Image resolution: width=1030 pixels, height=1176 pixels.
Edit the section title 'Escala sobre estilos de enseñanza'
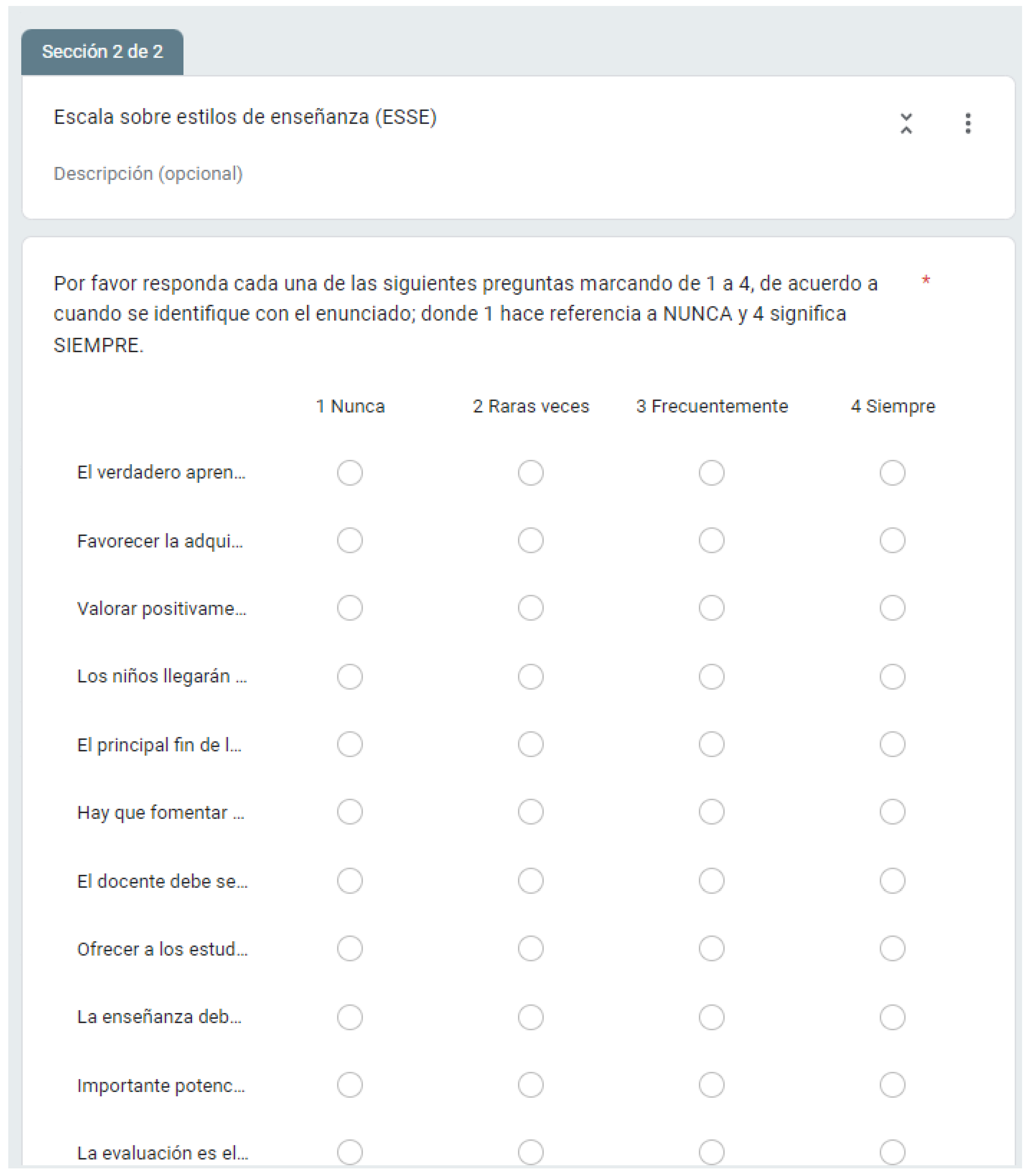(x=245, y=117)
